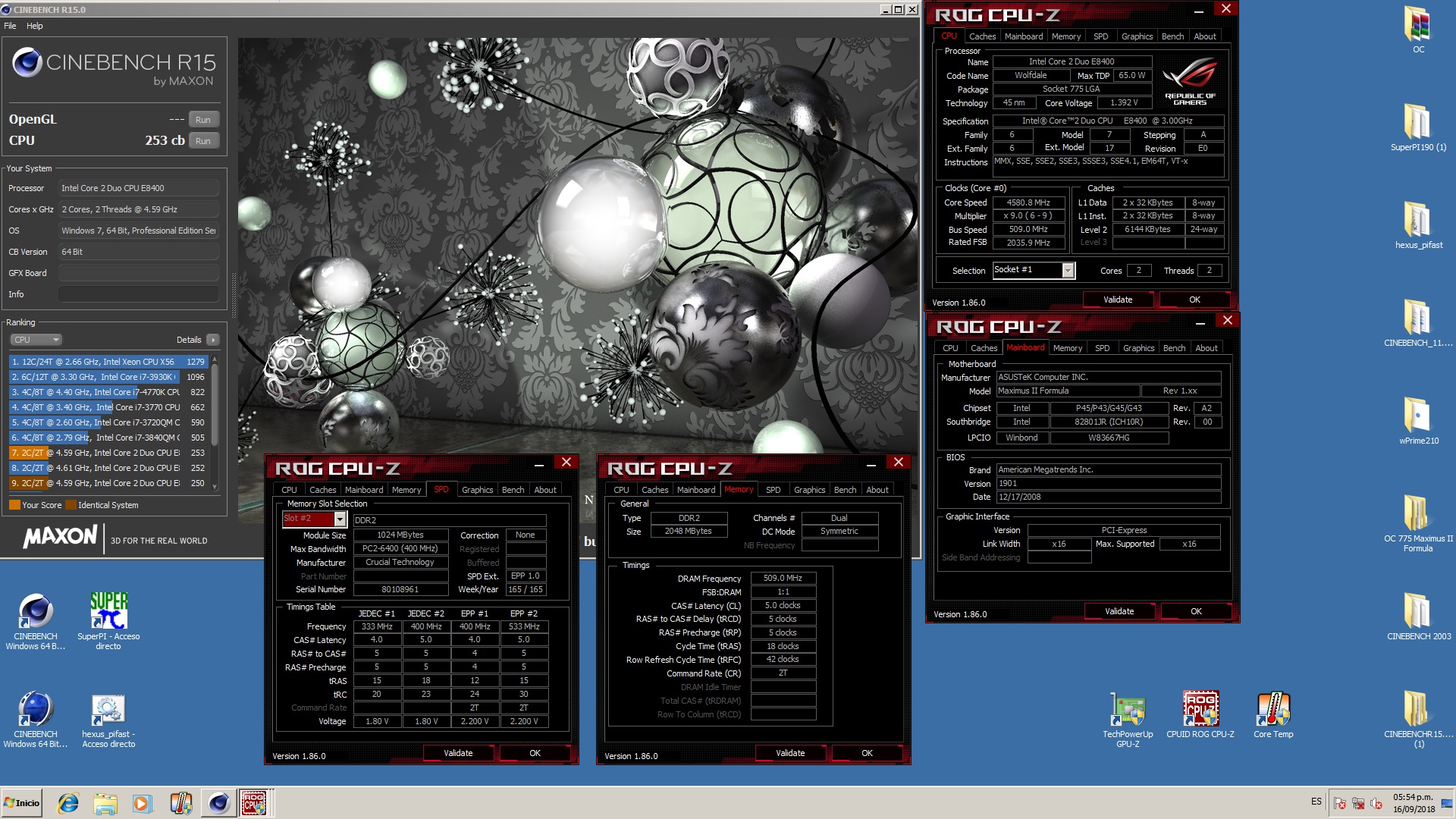Open Cinebench Help menu
The width and height of the screenshot is (1456, 819).
click(35, 26)
